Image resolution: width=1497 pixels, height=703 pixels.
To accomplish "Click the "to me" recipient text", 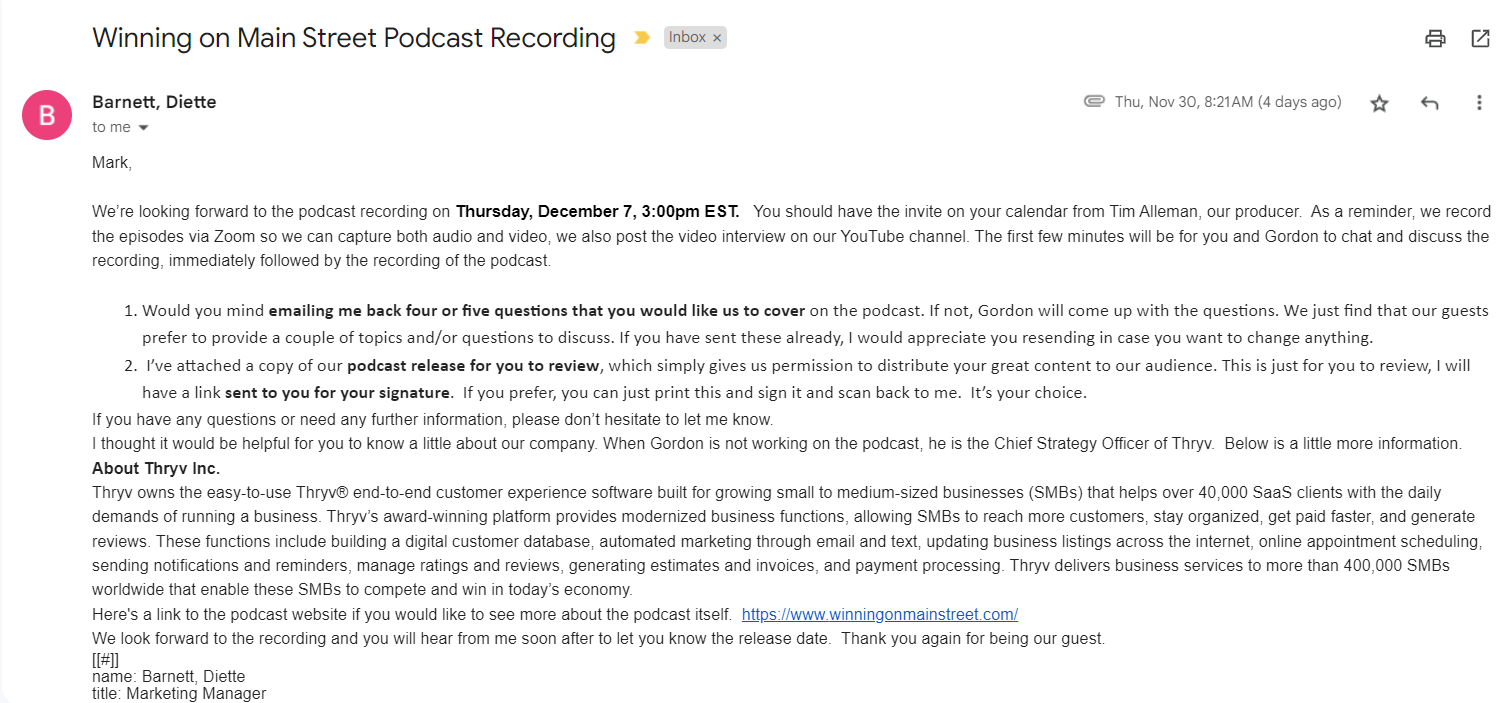I will click(111, 127).
